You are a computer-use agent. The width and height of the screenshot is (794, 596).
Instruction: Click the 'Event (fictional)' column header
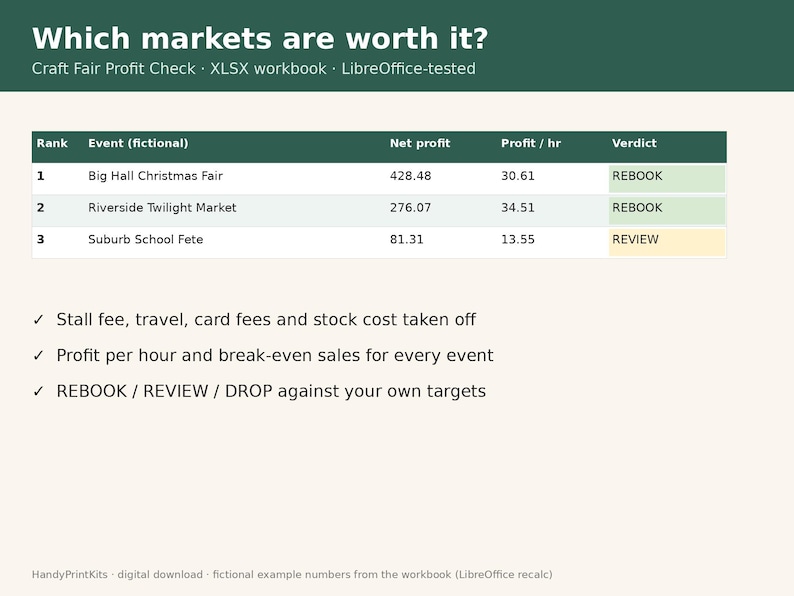click(x=138, y=143)
